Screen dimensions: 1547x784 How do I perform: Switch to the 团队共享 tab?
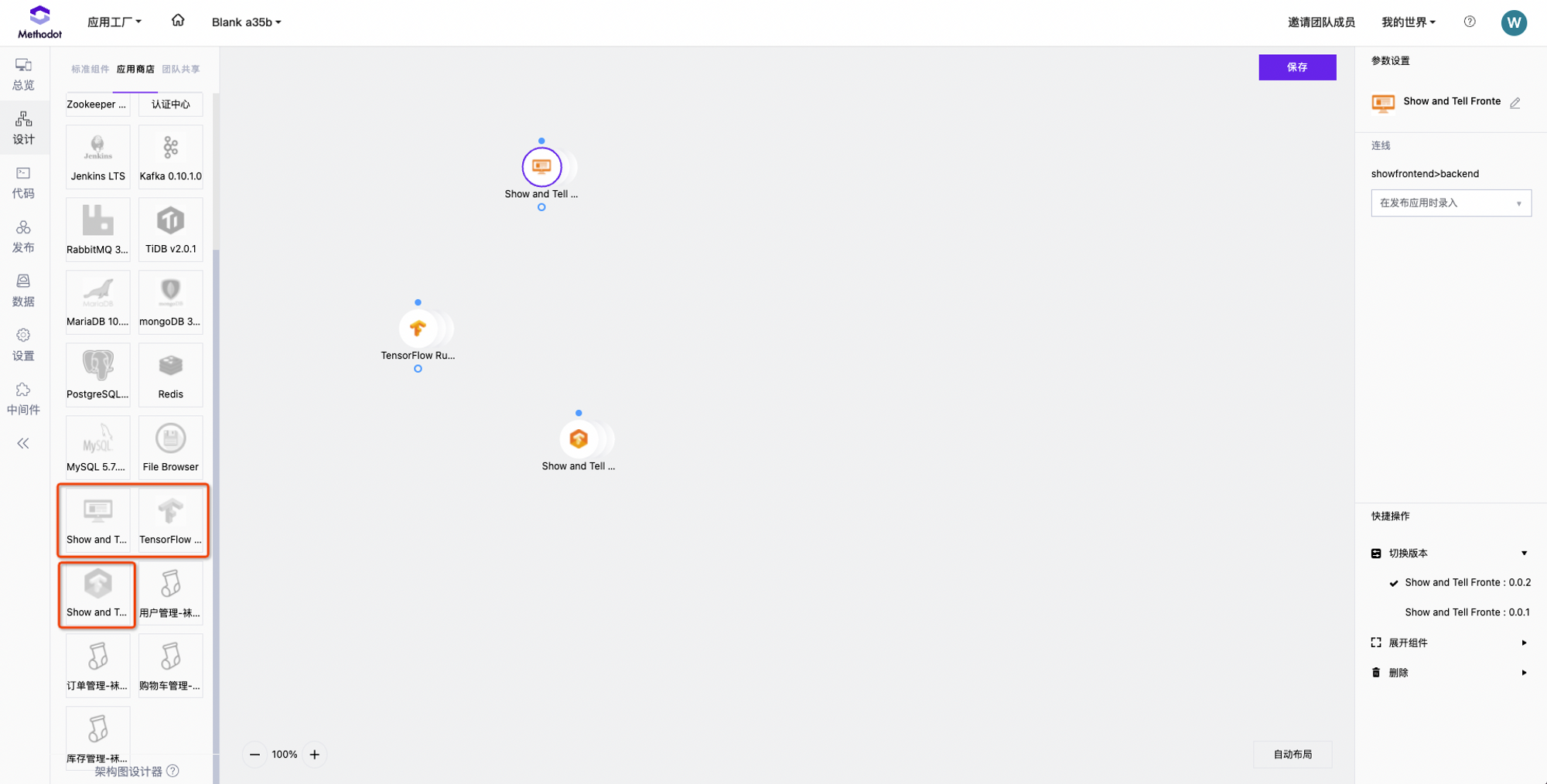pyautogui.click(x=181, y=70)
